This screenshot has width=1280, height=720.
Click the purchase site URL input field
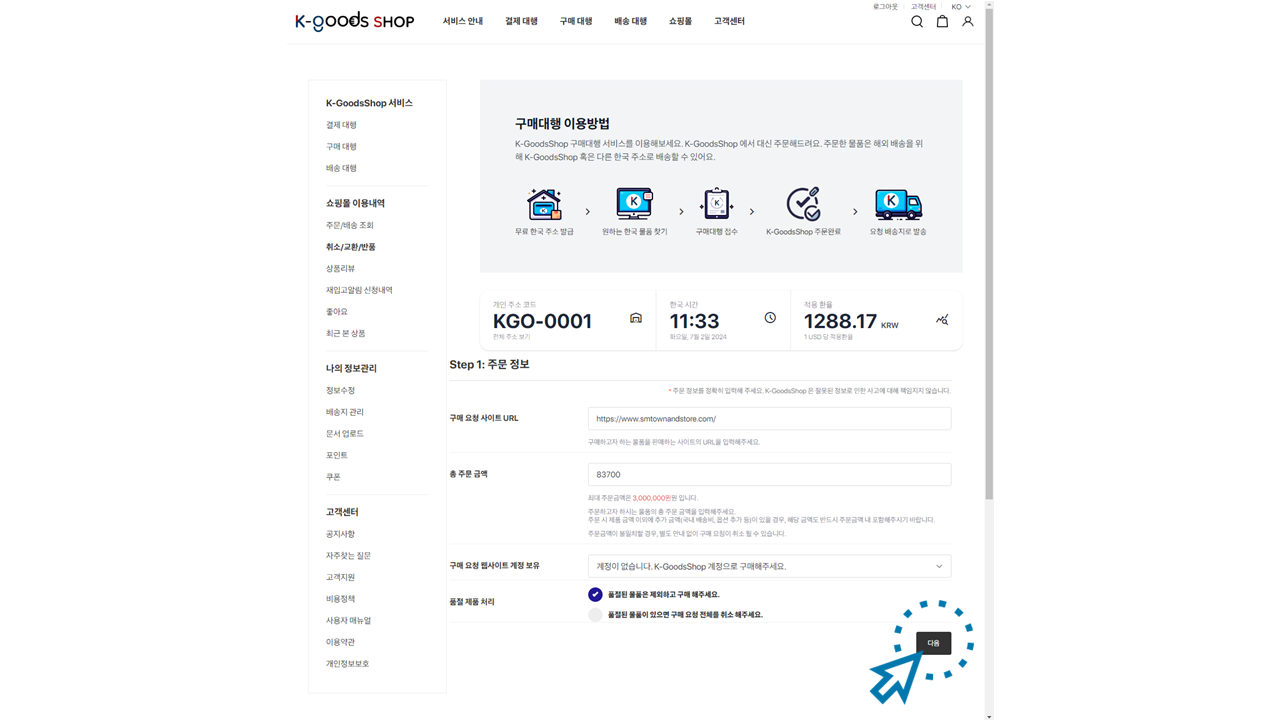(768, 419)
